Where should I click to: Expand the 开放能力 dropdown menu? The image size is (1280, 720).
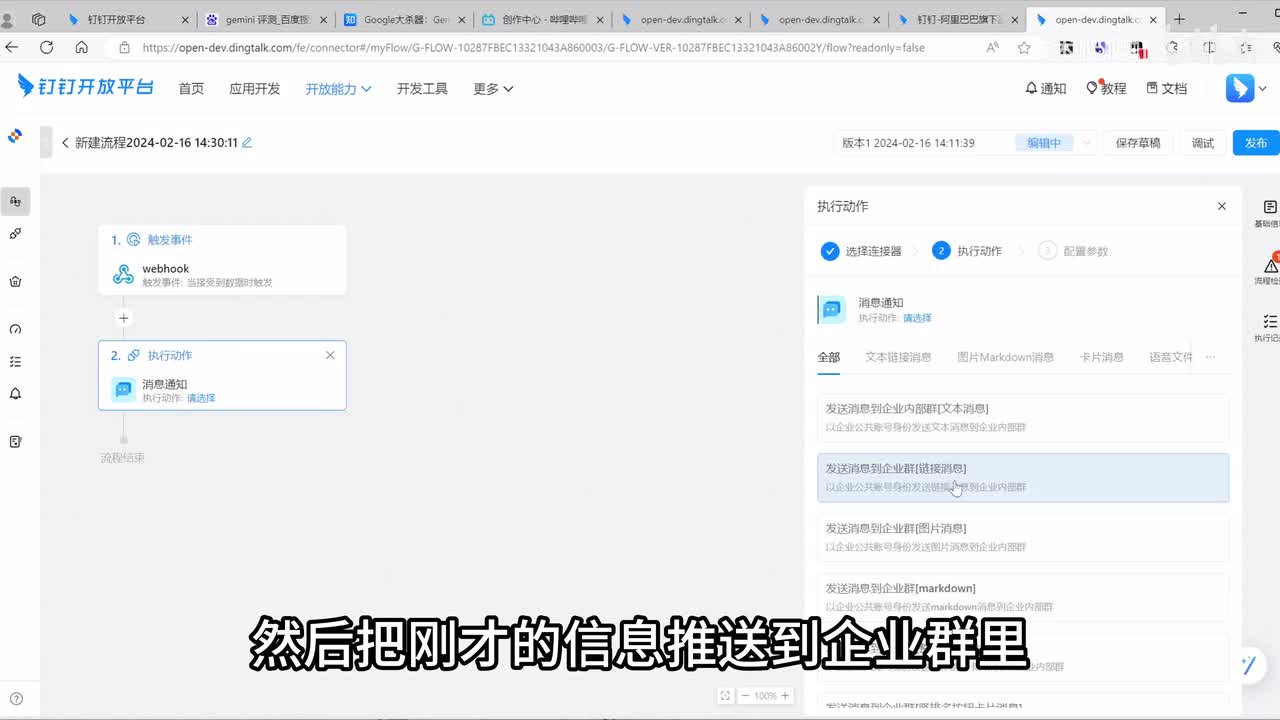point(338,89)
